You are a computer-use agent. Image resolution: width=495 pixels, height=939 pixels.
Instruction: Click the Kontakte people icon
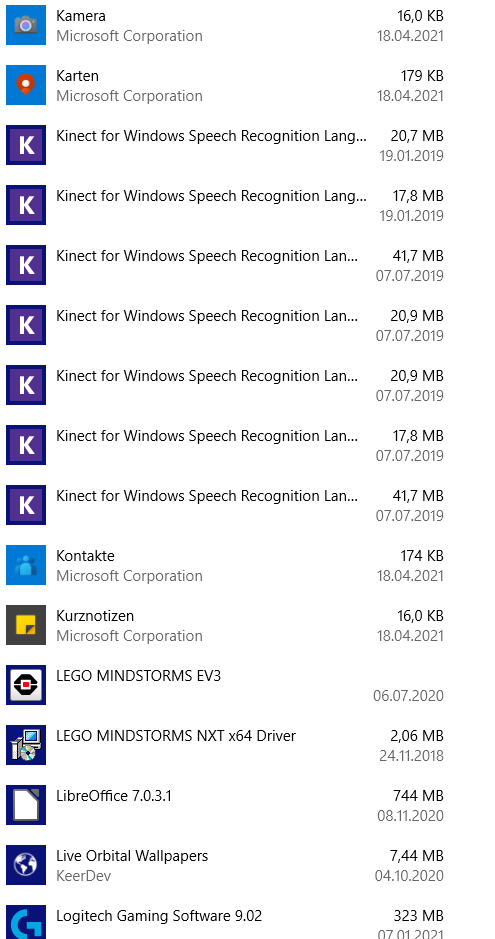26,565
